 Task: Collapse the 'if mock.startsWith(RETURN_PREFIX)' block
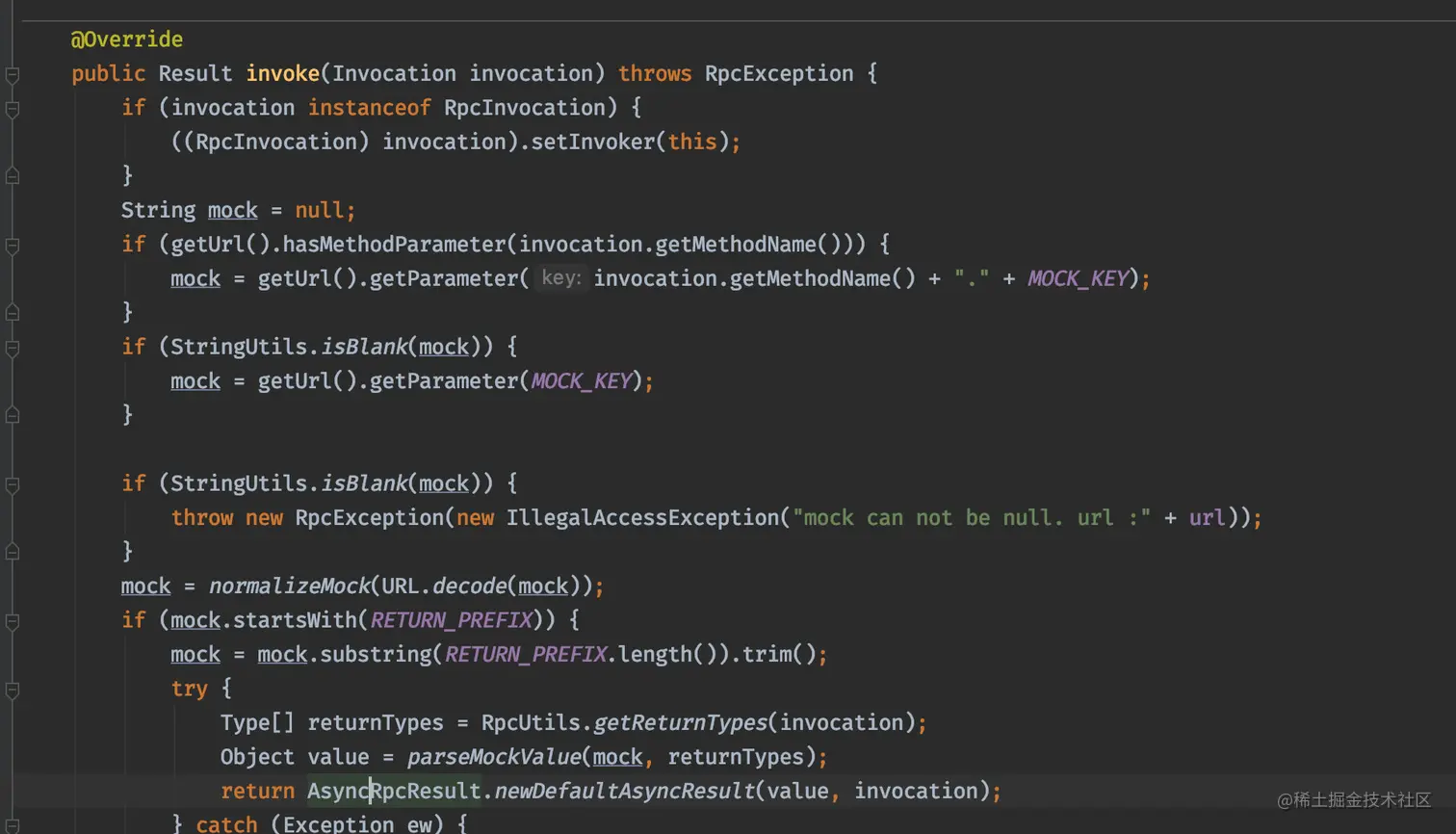[x=13, y=621]
